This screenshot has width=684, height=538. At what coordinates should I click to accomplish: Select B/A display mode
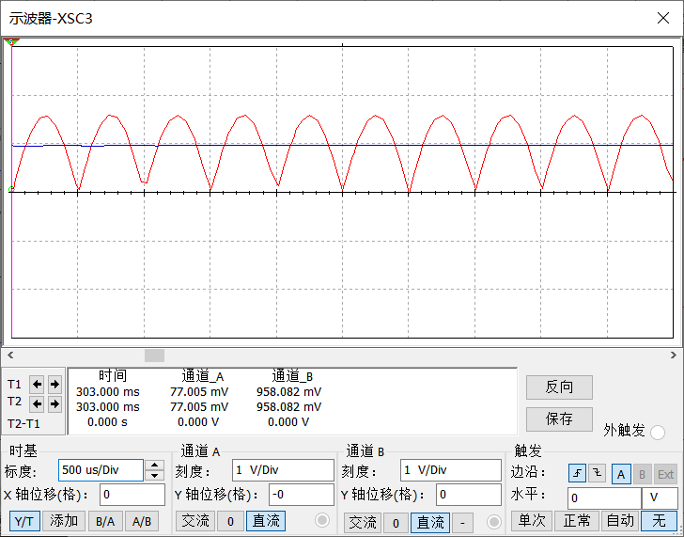[105, 521]
